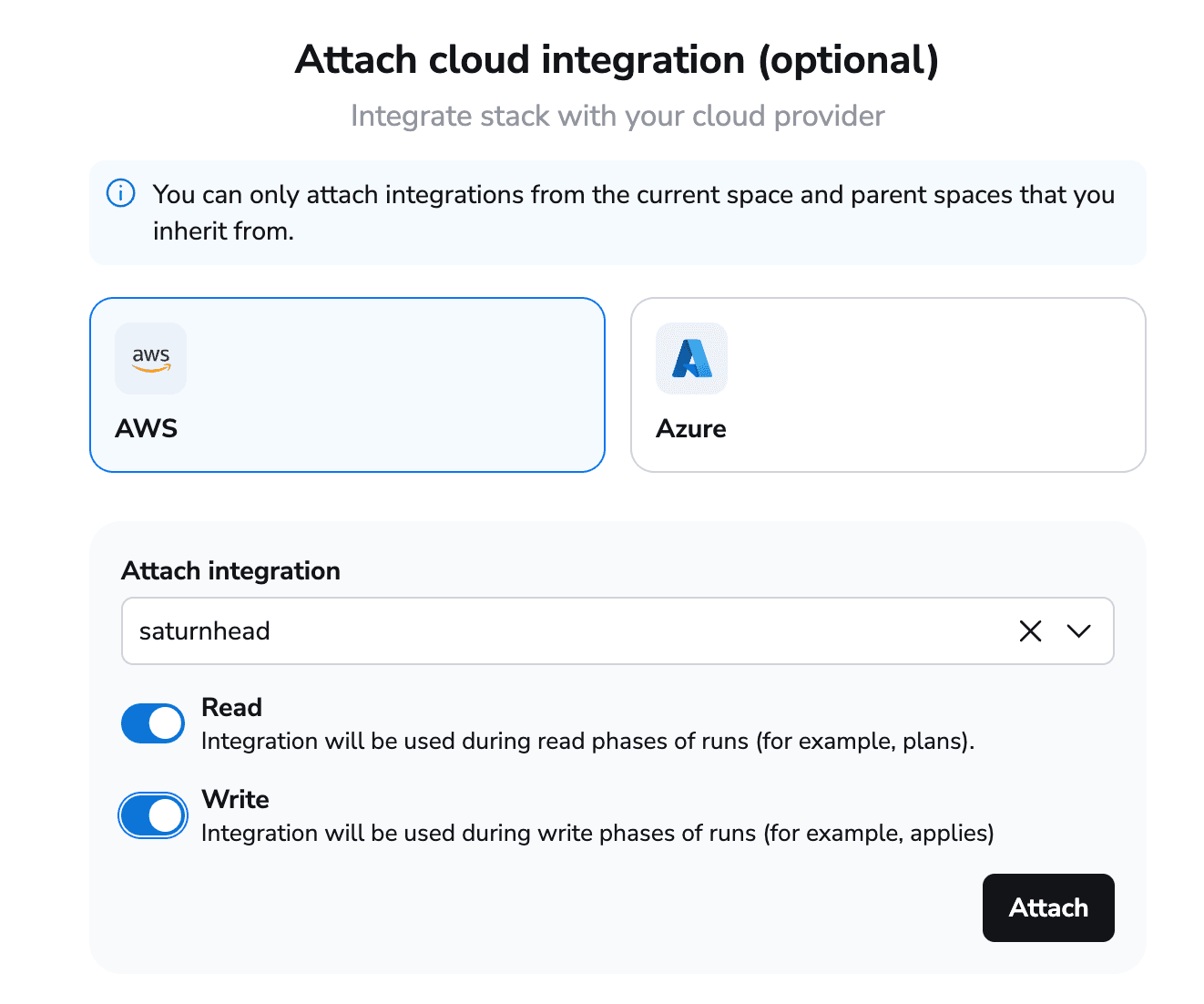Toggle the Write switch off

153,815
